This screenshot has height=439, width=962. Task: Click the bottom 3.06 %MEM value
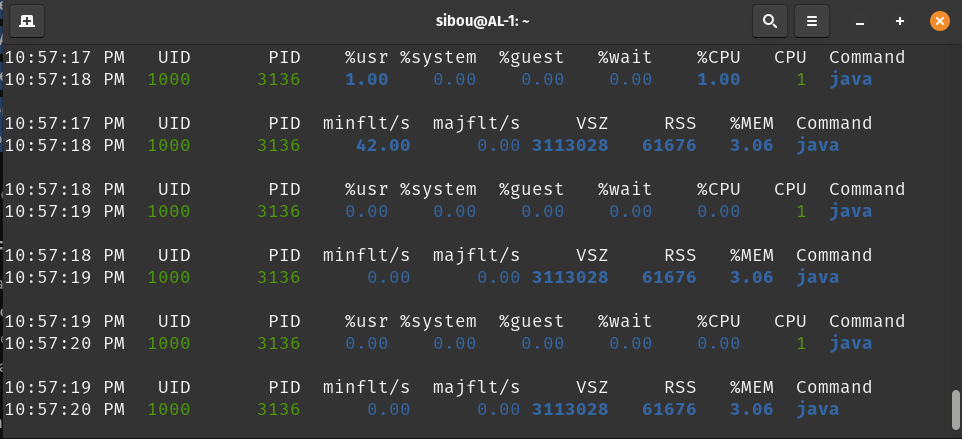pos(752,409)
